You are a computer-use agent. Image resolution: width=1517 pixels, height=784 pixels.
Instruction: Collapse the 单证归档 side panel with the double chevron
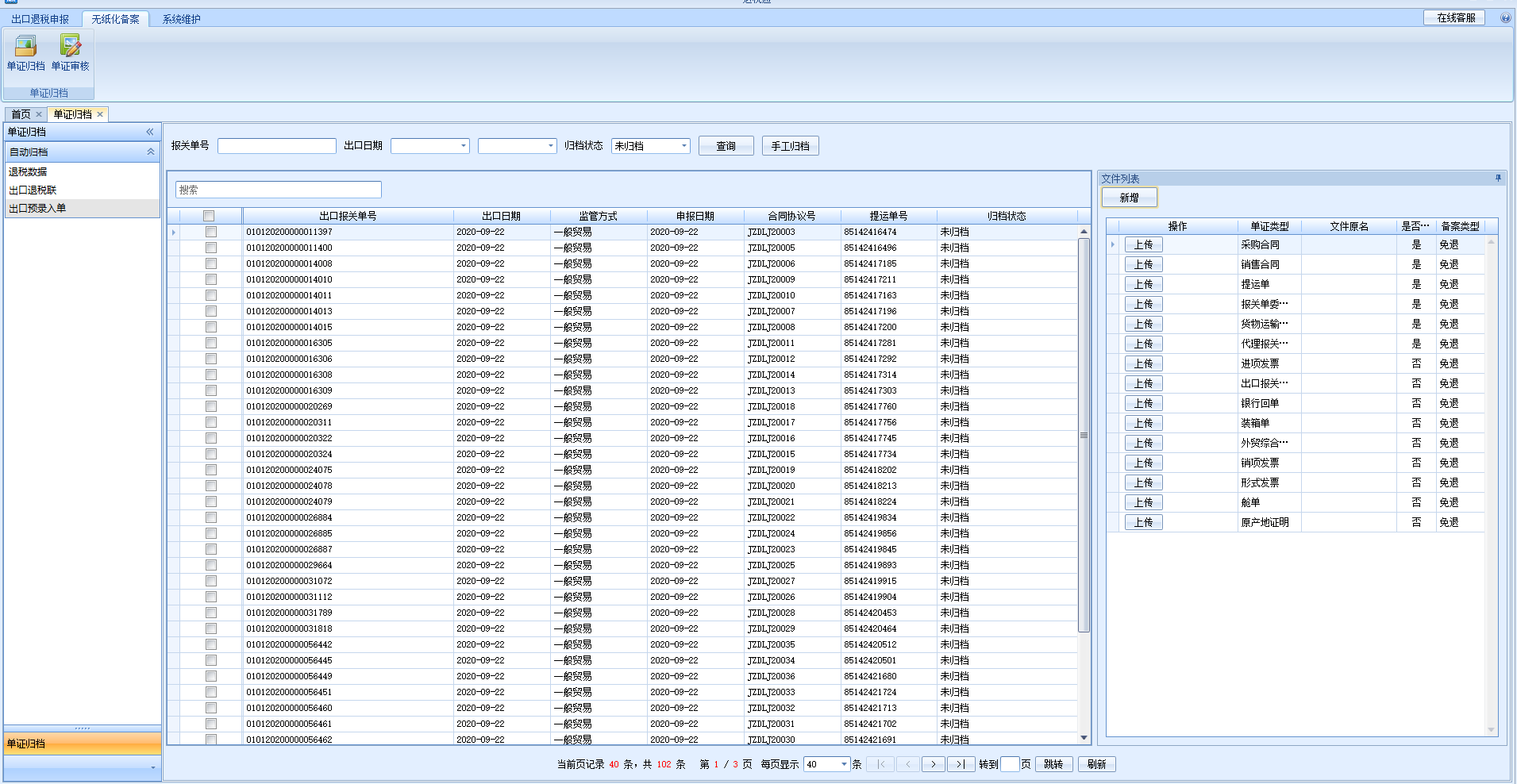pyautogui.click(x=150, y=132)
